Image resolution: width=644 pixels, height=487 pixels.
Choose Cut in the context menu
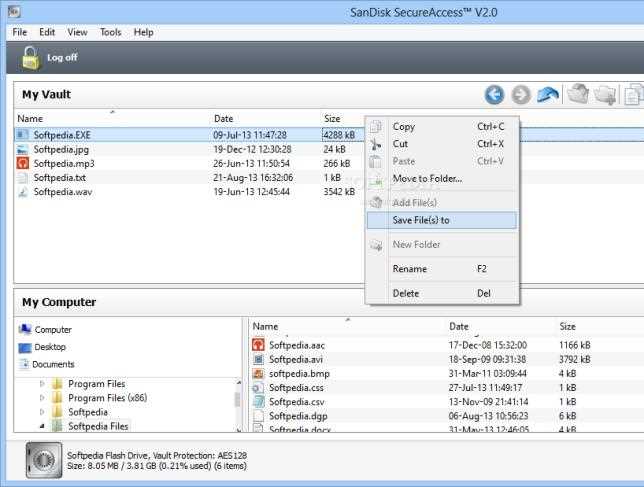pyautogui.click(x=442, y=144)
